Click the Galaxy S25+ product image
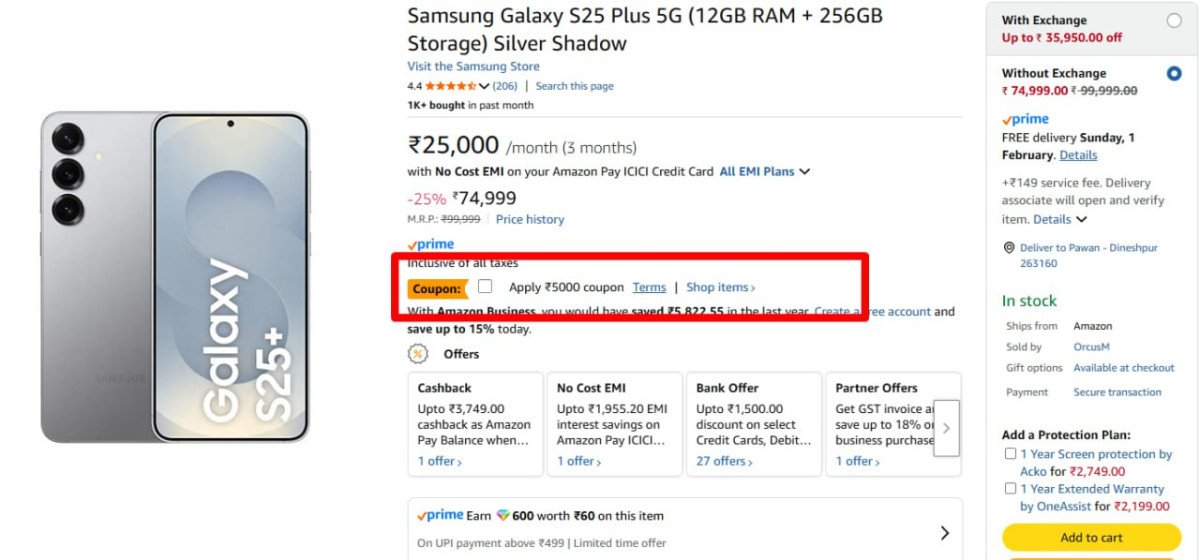This screenshot has width=1200, height=560. pos(175,277)
